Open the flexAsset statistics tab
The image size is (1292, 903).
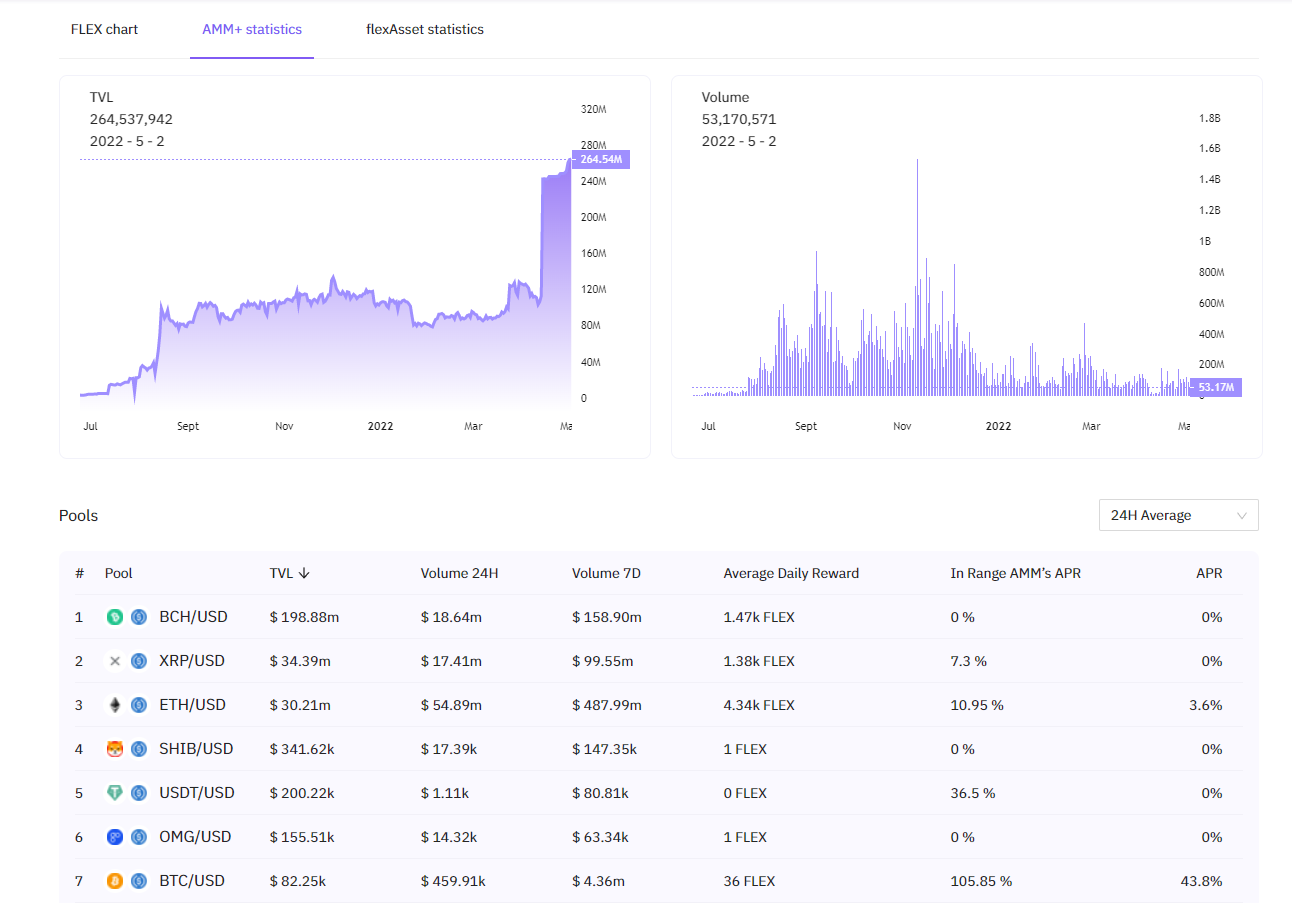(425, 29)
